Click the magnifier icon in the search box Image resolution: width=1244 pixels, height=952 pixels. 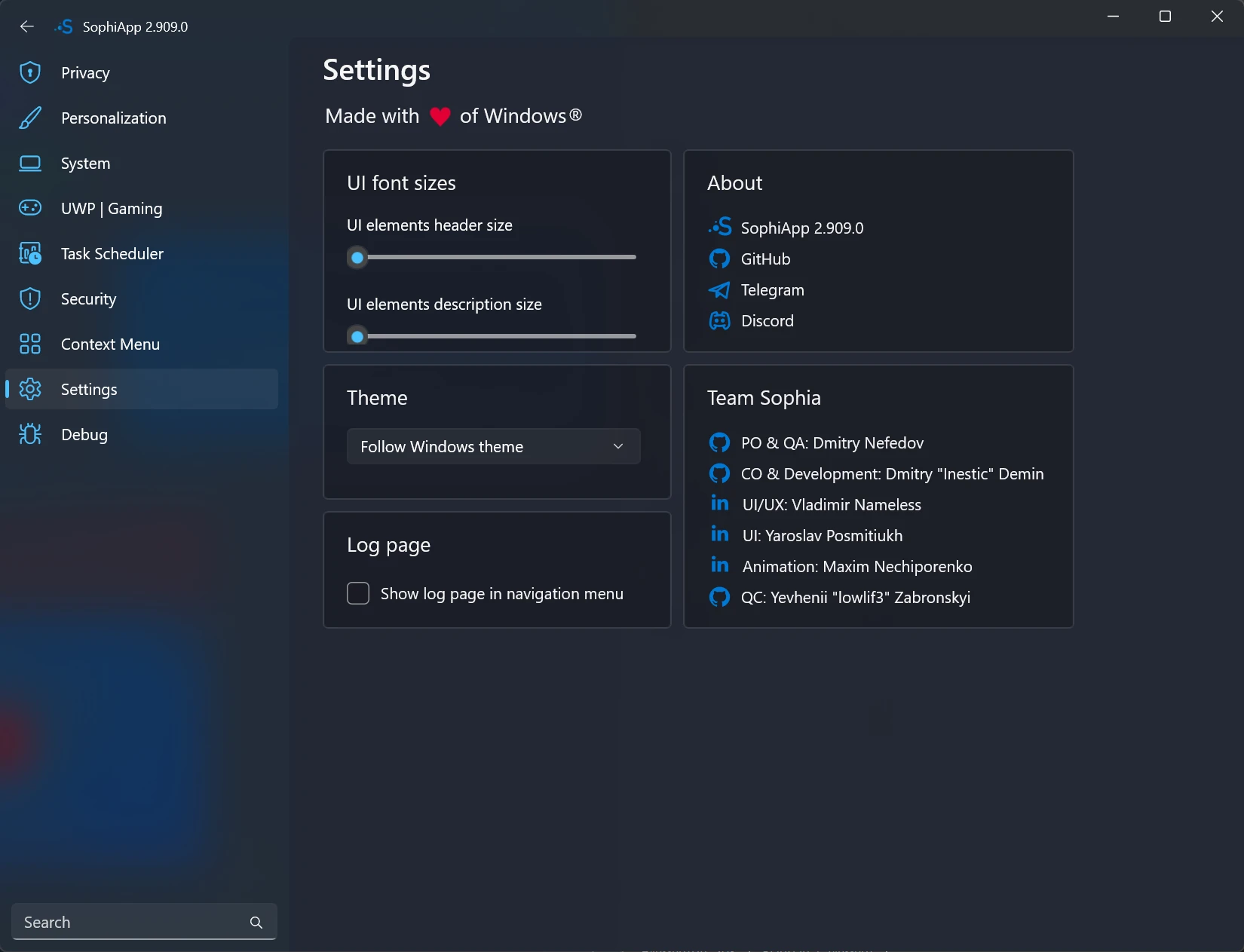pos(256,923)
